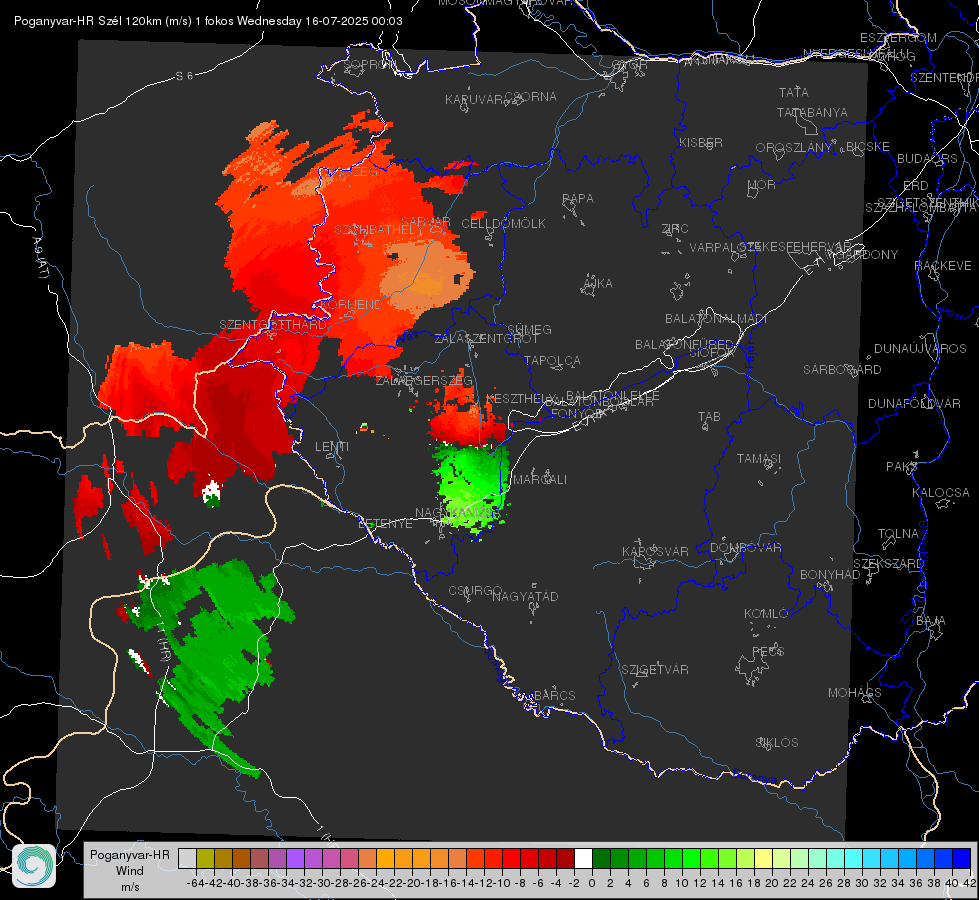Click the NAGYATÁD label
Screen dimensions: 979x900
pos(525,597)
